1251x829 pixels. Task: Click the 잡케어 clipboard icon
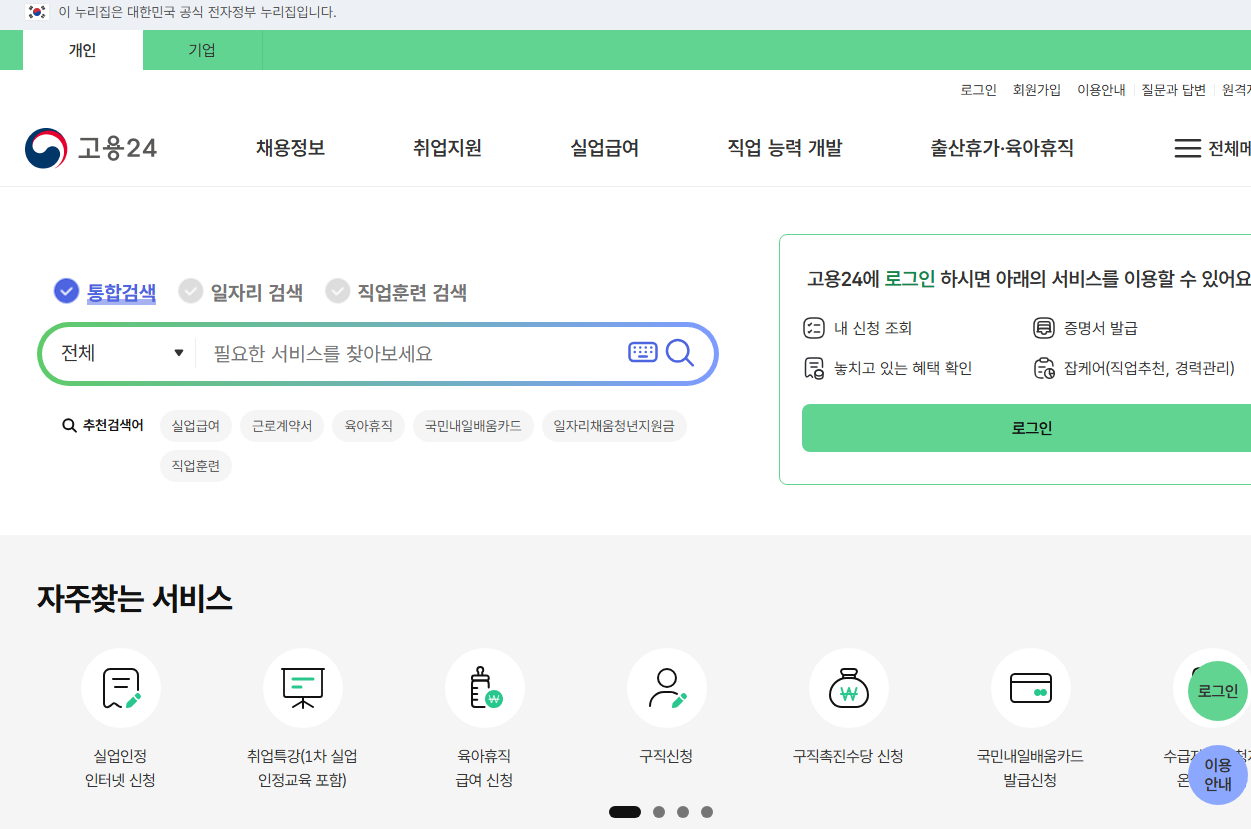(1044, 368)
